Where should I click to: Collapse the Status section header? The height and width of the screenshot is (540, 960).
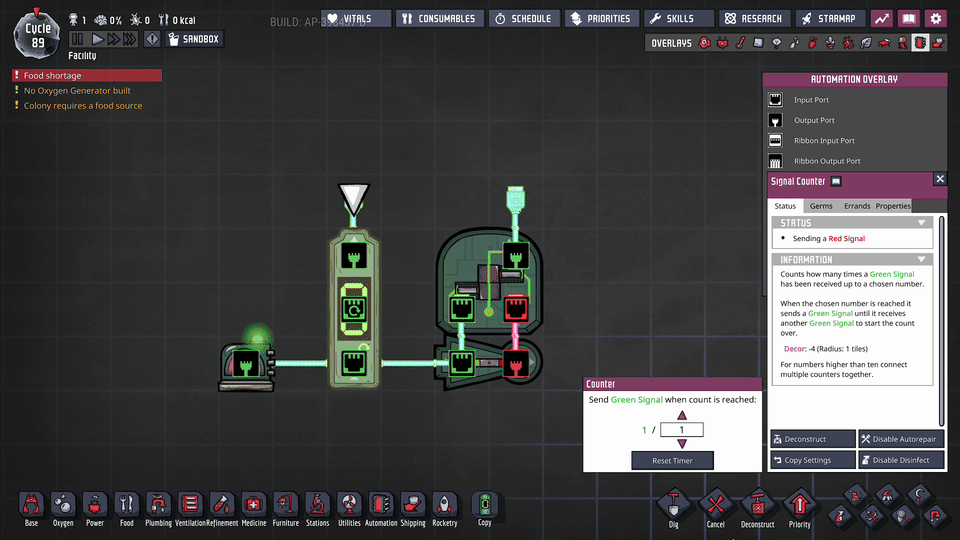click(852, 223)
